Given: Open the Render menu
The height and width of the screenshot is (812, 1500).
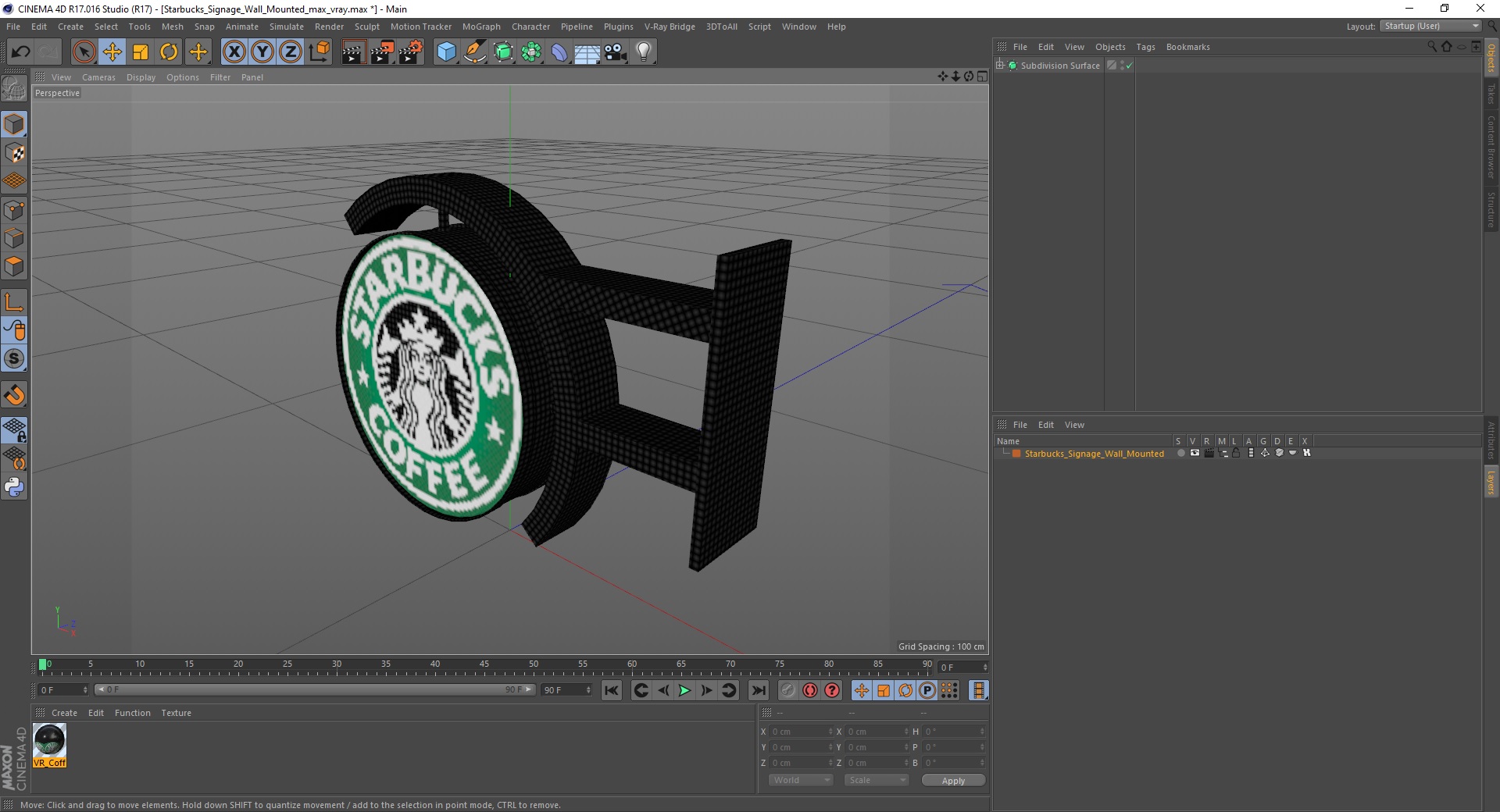Looking at the screenshot, I should click(329, 27).
